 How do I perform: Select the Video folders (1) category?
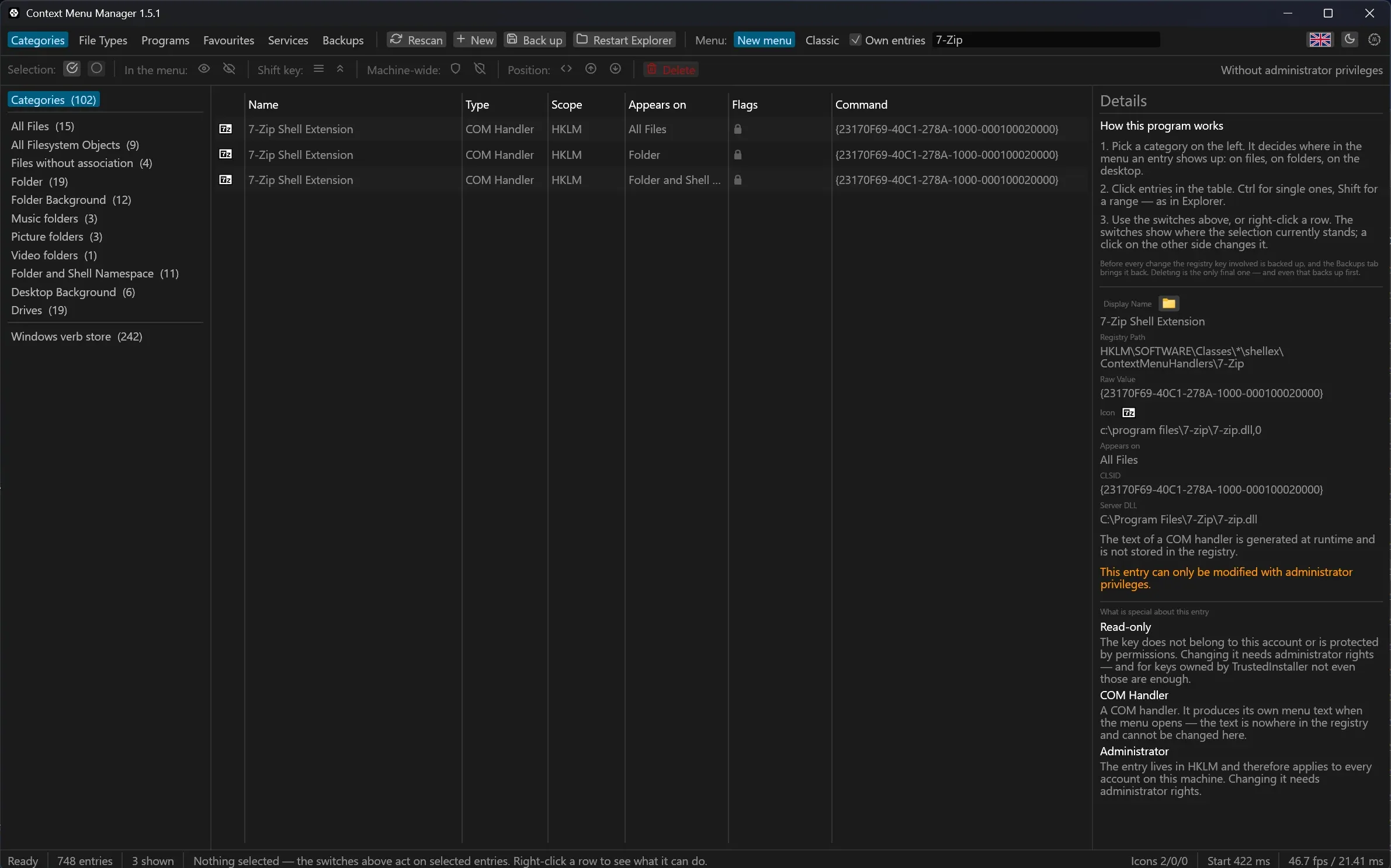[x=54, y=255]
